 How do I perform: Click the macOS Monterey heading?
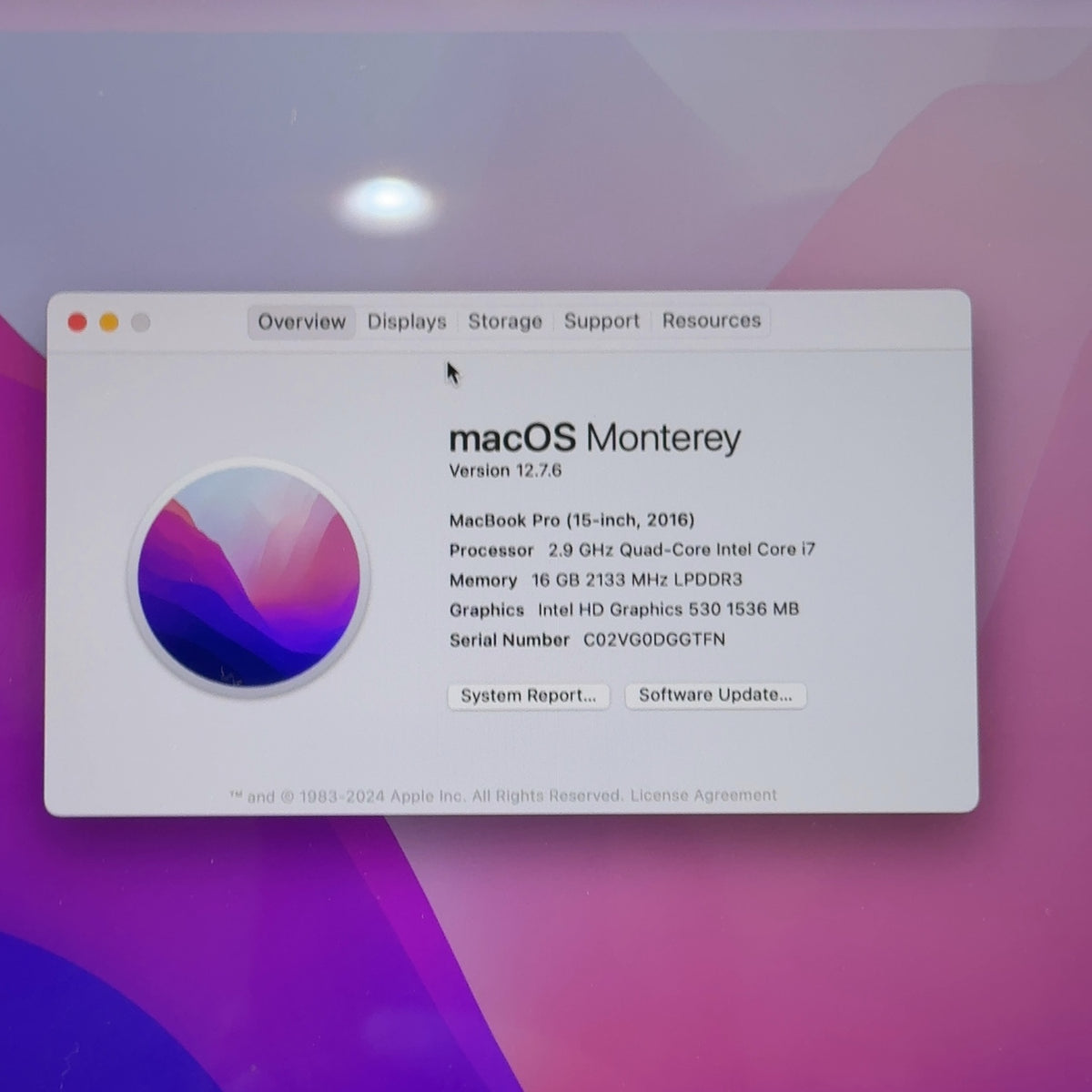[595, 438]
